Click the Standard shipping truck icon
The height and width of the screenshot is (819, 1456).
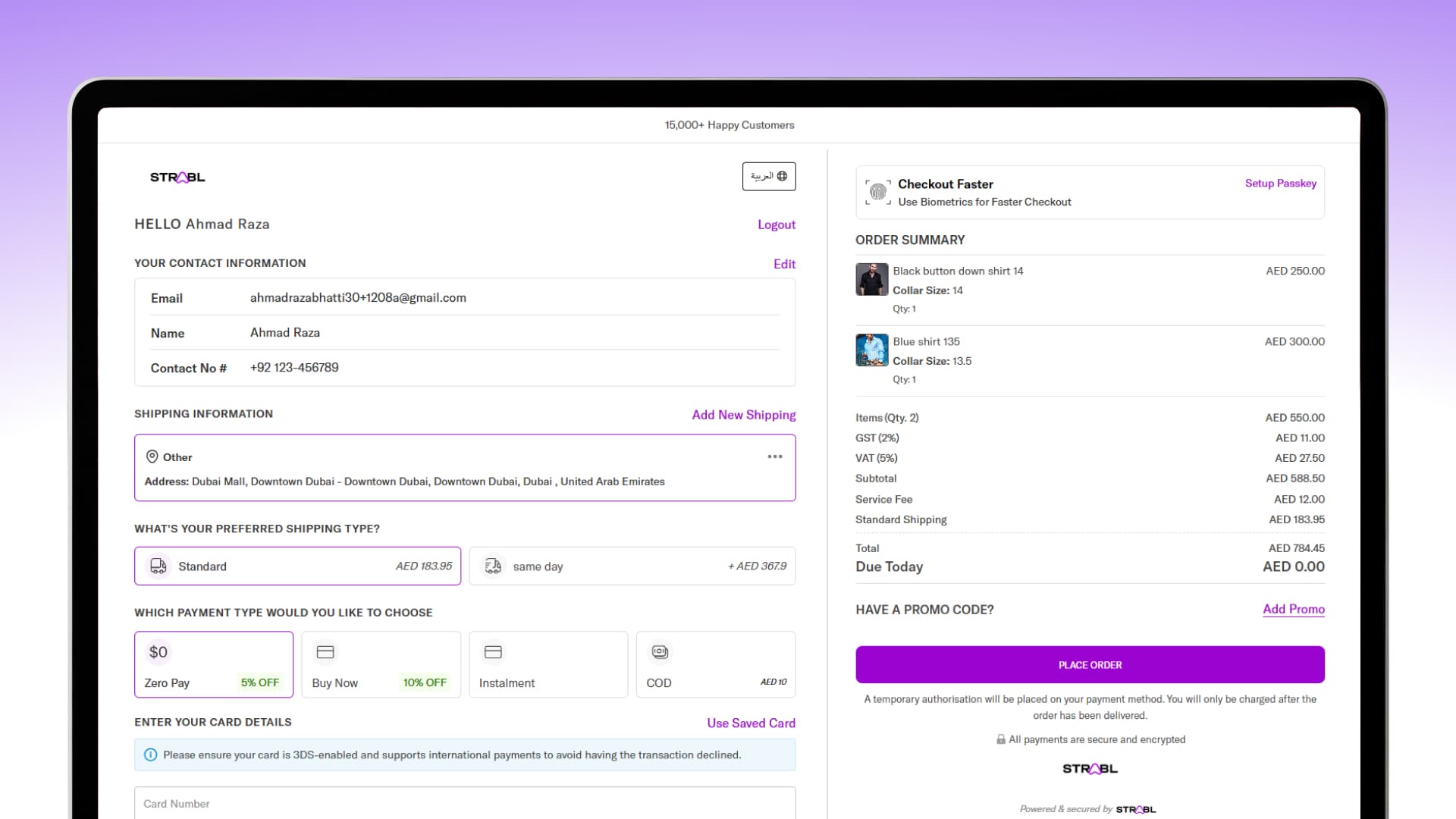pos(158,566)
